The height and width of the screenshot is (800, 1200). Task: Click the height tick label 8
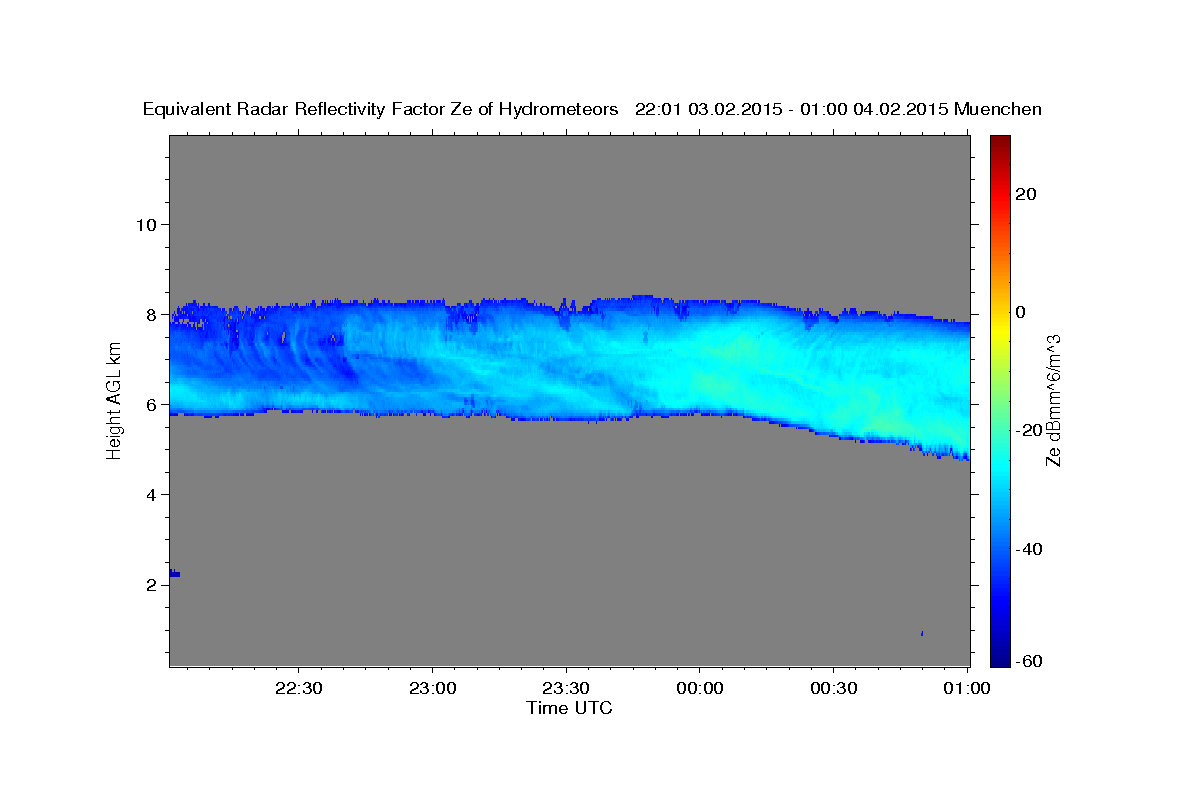(150, 314)
